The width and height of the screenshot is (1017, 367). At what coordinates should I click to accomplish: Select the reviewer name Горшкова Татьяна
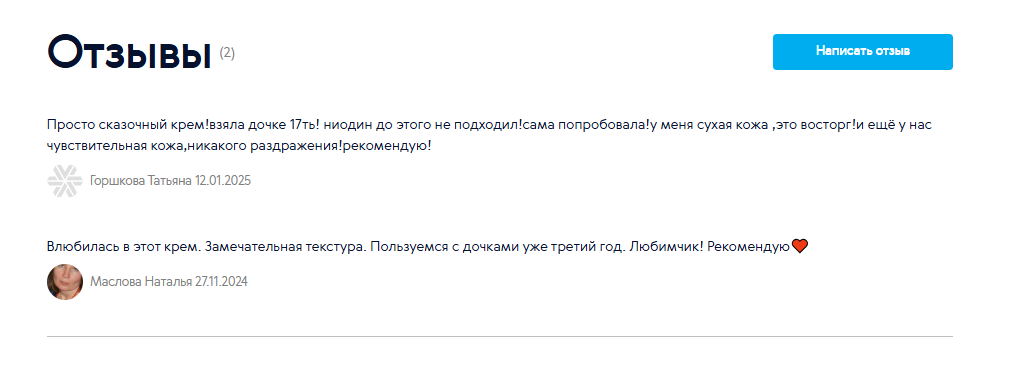(x=141, y=181)
